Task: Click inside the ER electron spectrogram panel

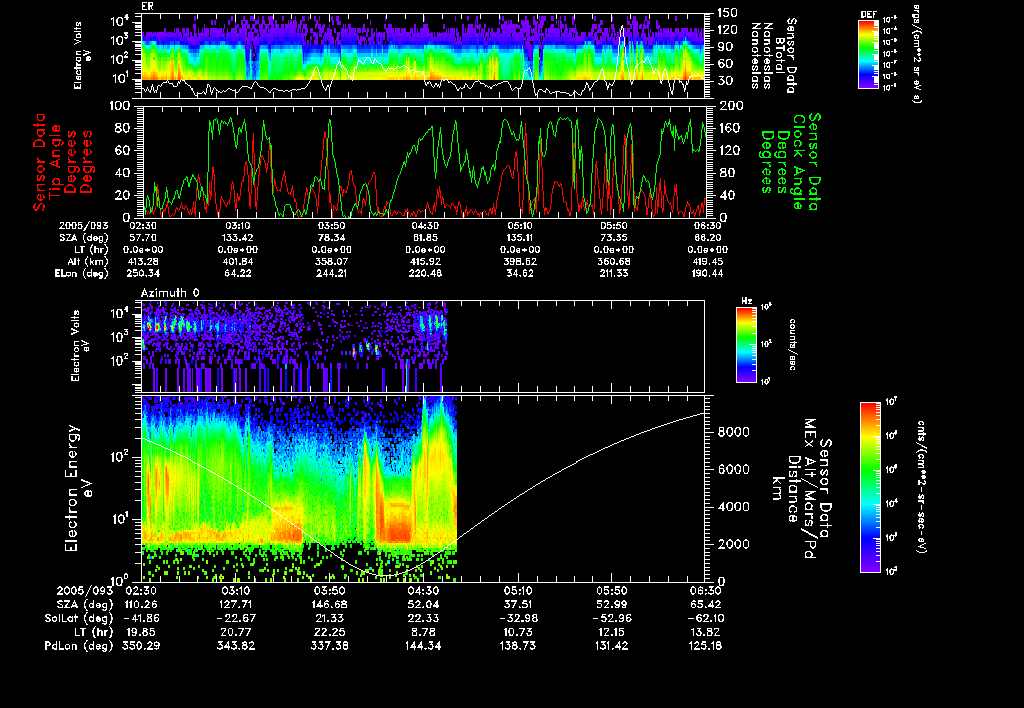Action: point(423,56)
